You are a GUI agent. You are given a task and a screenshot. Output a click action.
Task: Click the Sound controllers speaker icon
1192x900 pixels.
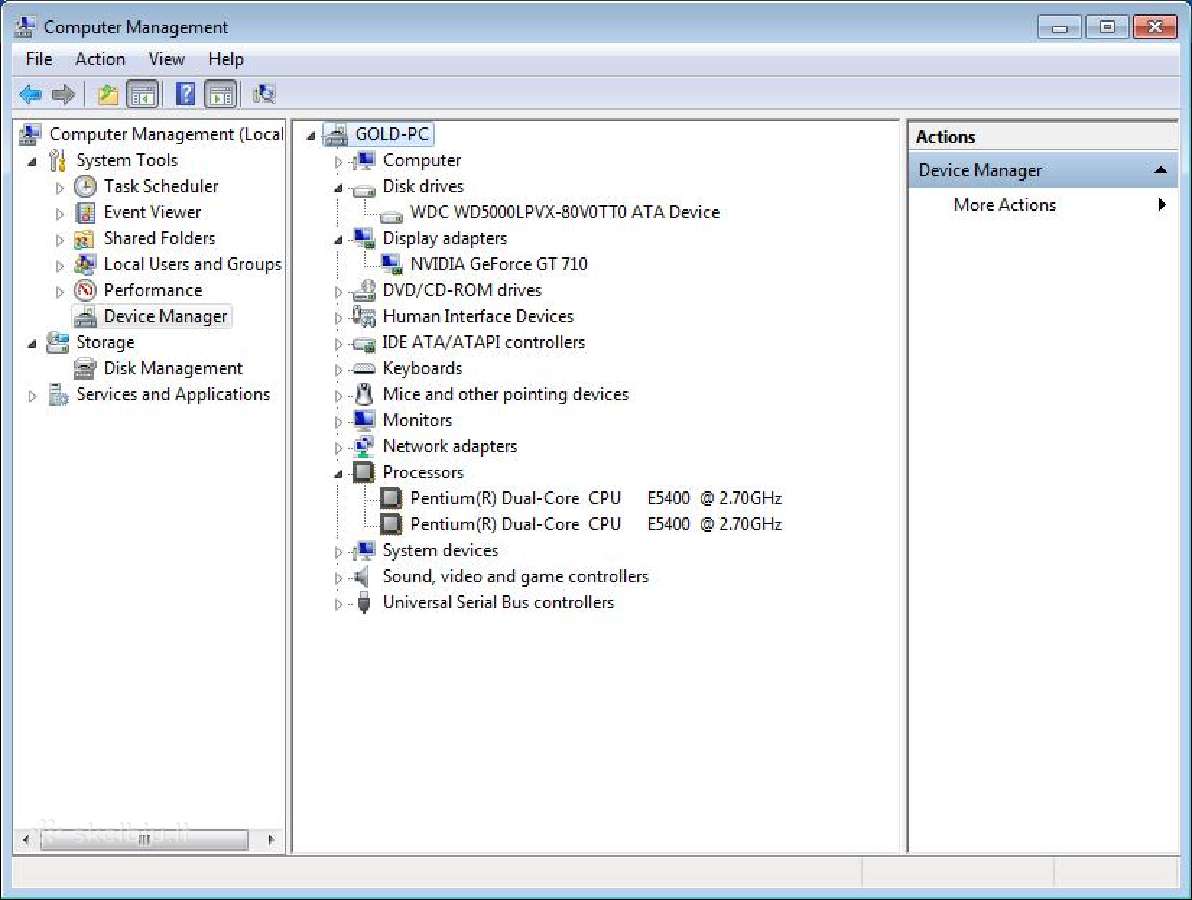363,576
